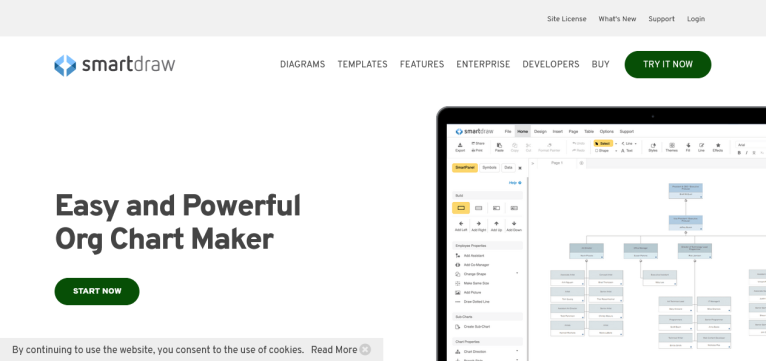This screenshot has height=361, width=766.
Task: Toggle Bold text formatting
Action: [739, 153]
